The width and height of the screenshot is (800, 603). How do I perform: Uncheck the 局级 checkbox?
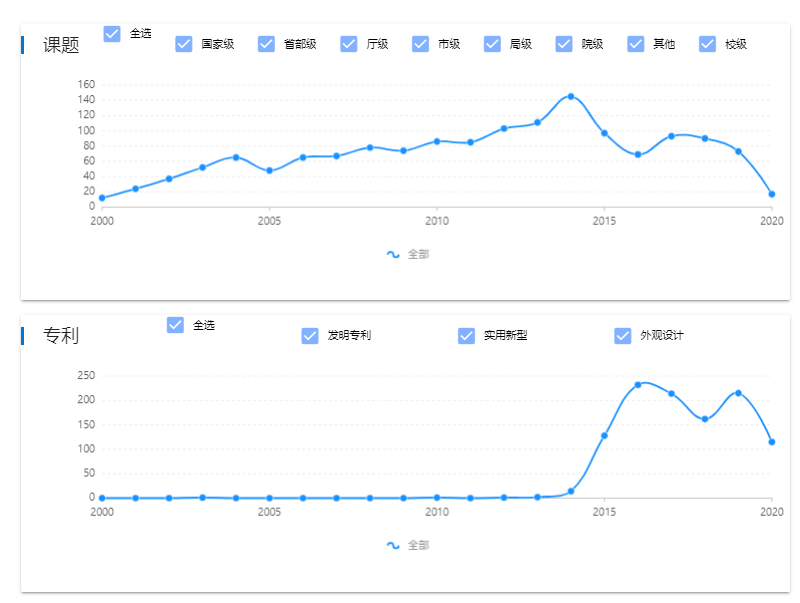[492, 44]
